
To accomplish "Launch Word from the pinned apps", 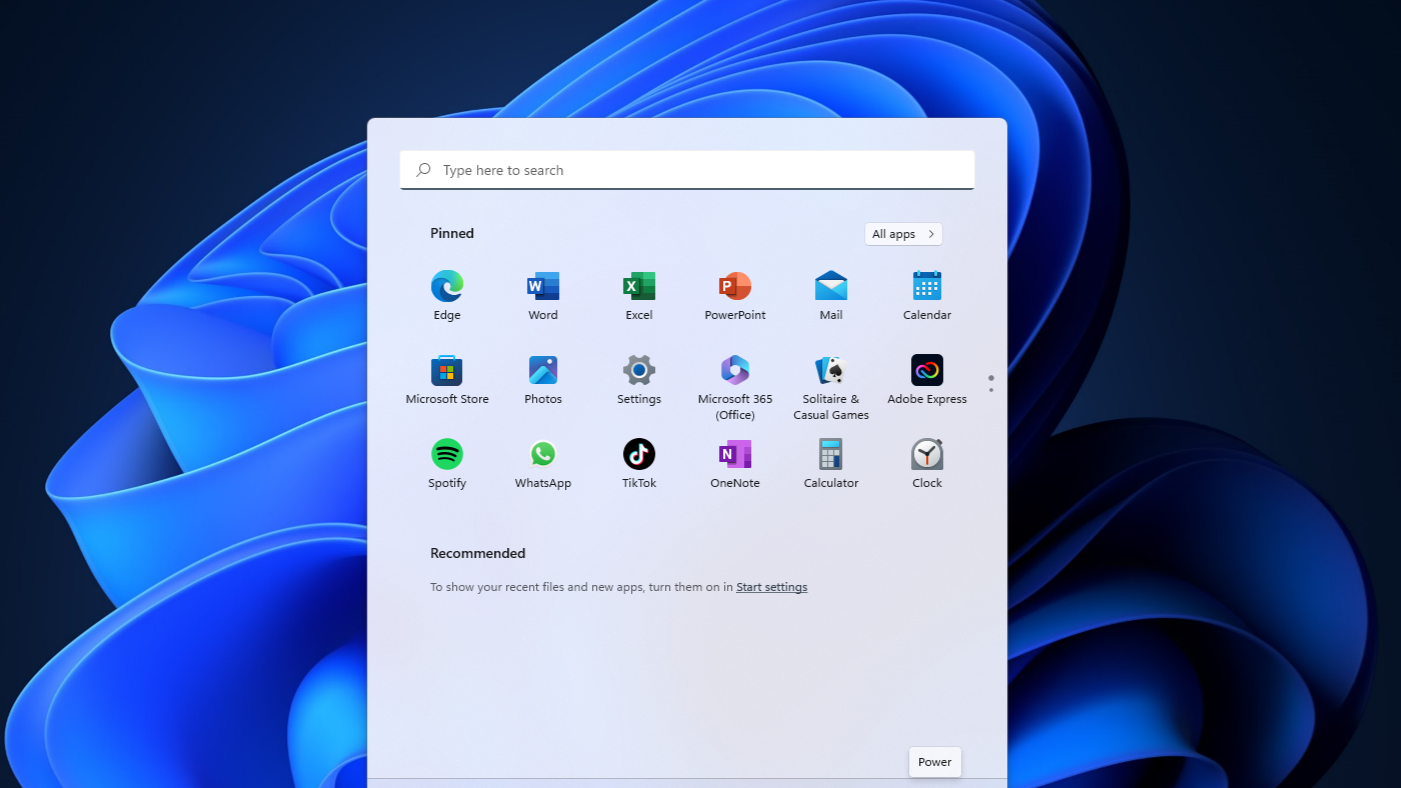I will [x=543, y=295].
